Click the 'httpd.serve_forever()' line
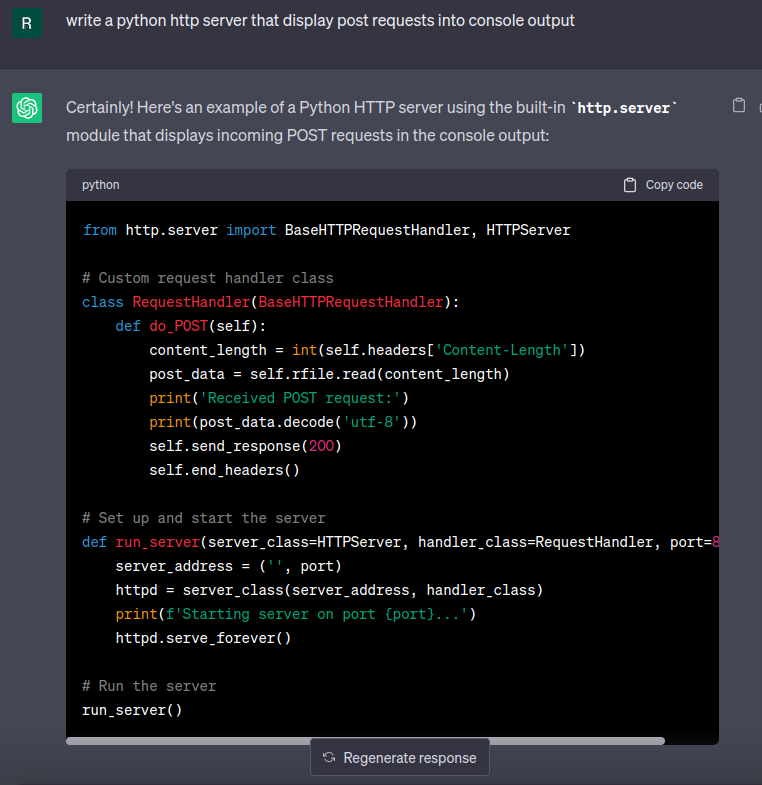762x785 pixels. pyautogui.click(x=203, y=638)
